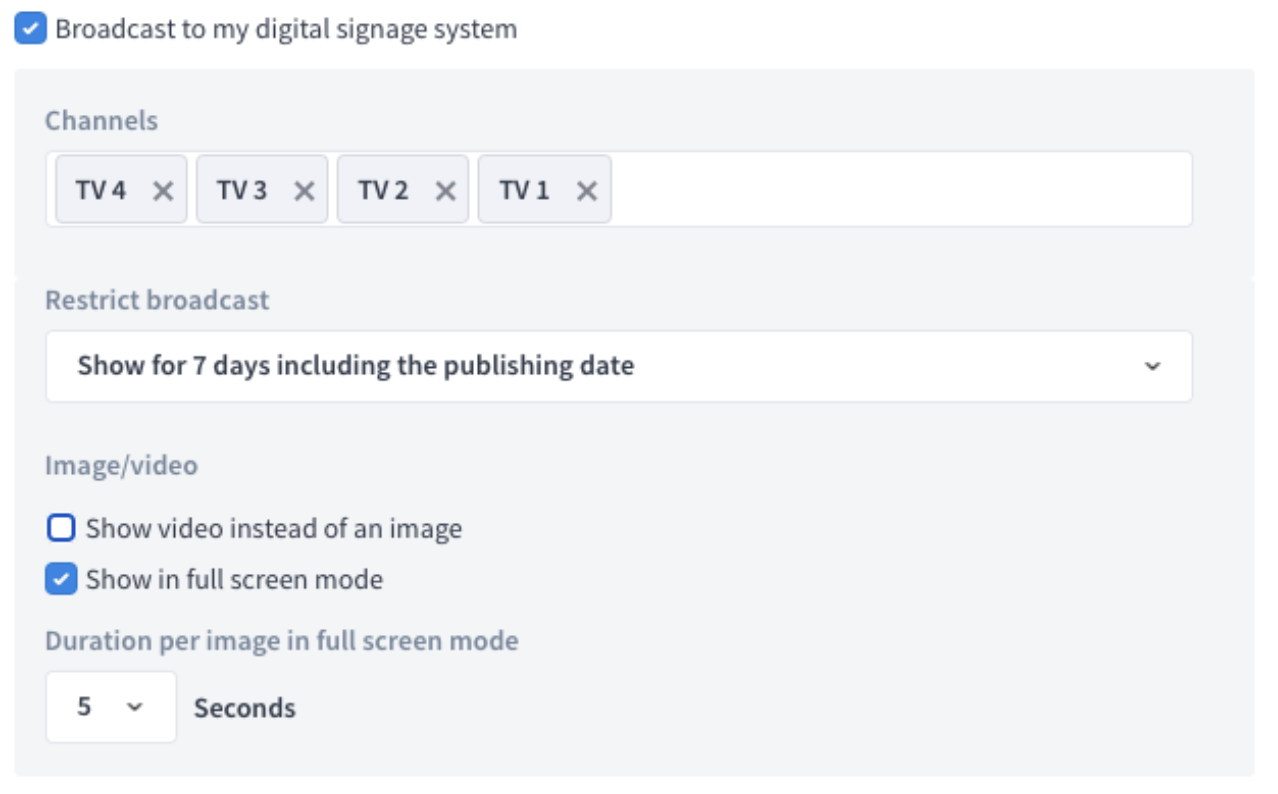Enable Show video instead of an image
1278x794 pixels.
pyautogui.click(x=62, y=527)
